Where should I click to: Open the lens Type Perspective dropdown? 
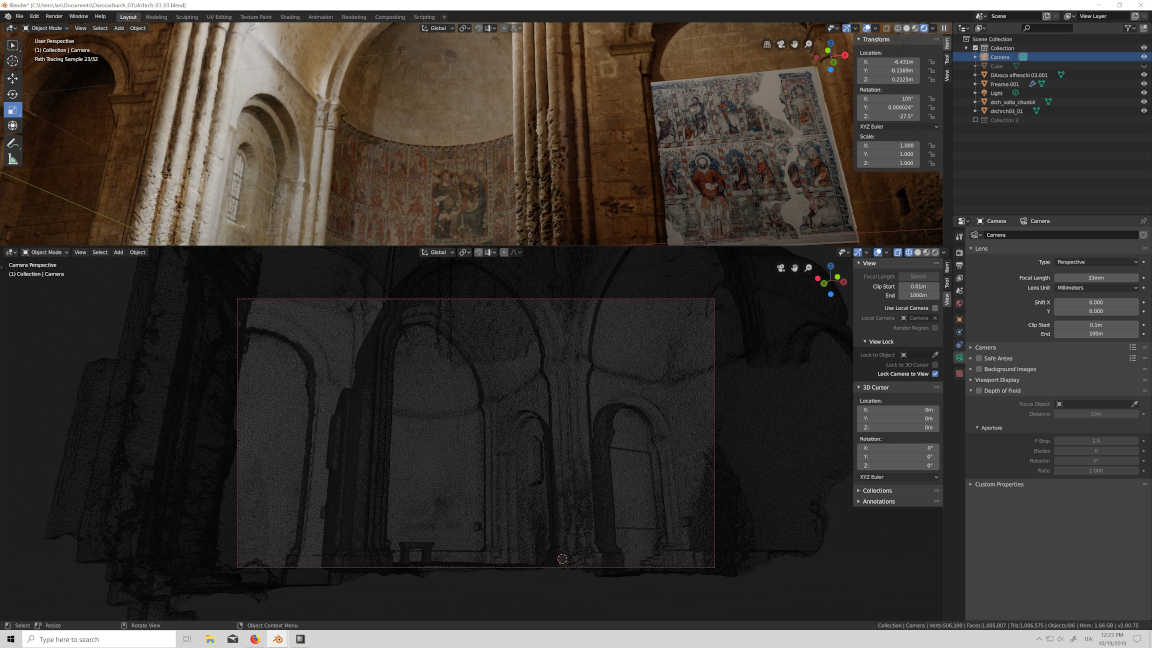pyautogui.click(x=1096, y=262)
